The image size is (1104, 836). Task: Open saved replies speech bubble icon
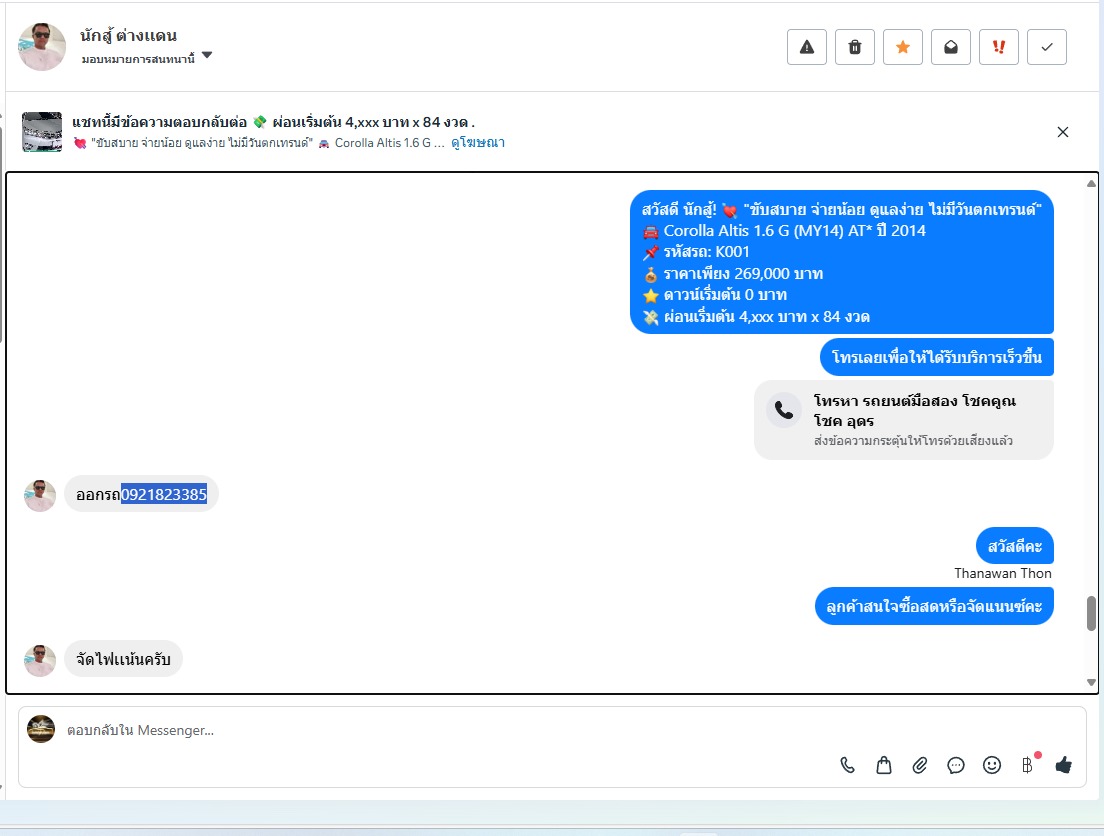[955, 765]
